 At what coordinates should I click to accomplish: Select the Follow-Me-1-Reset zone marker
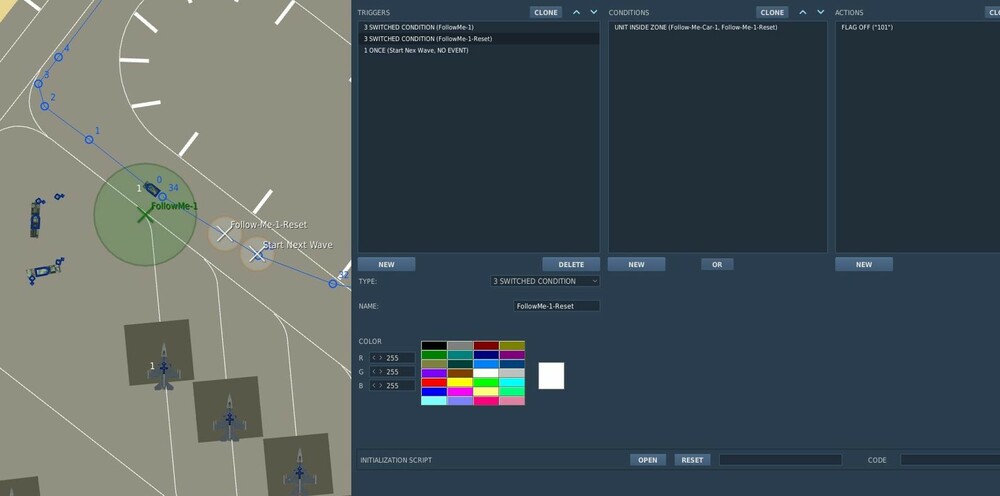[224, 234]
